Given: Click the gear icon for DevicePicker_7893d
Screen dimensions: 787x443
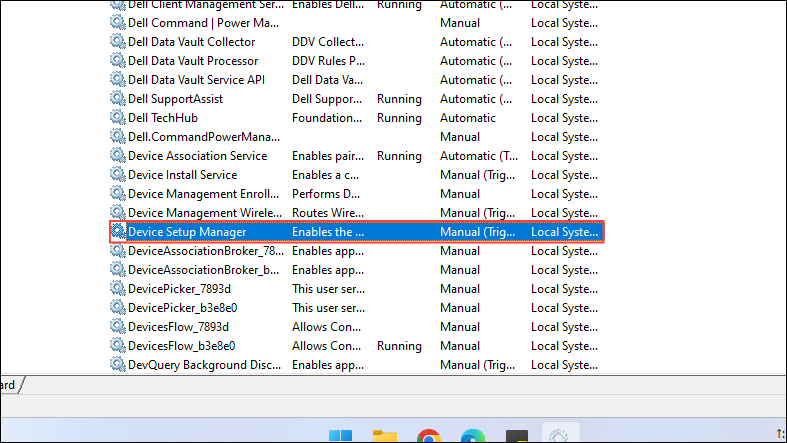Looking at the screenshot, I should point(117,288).
